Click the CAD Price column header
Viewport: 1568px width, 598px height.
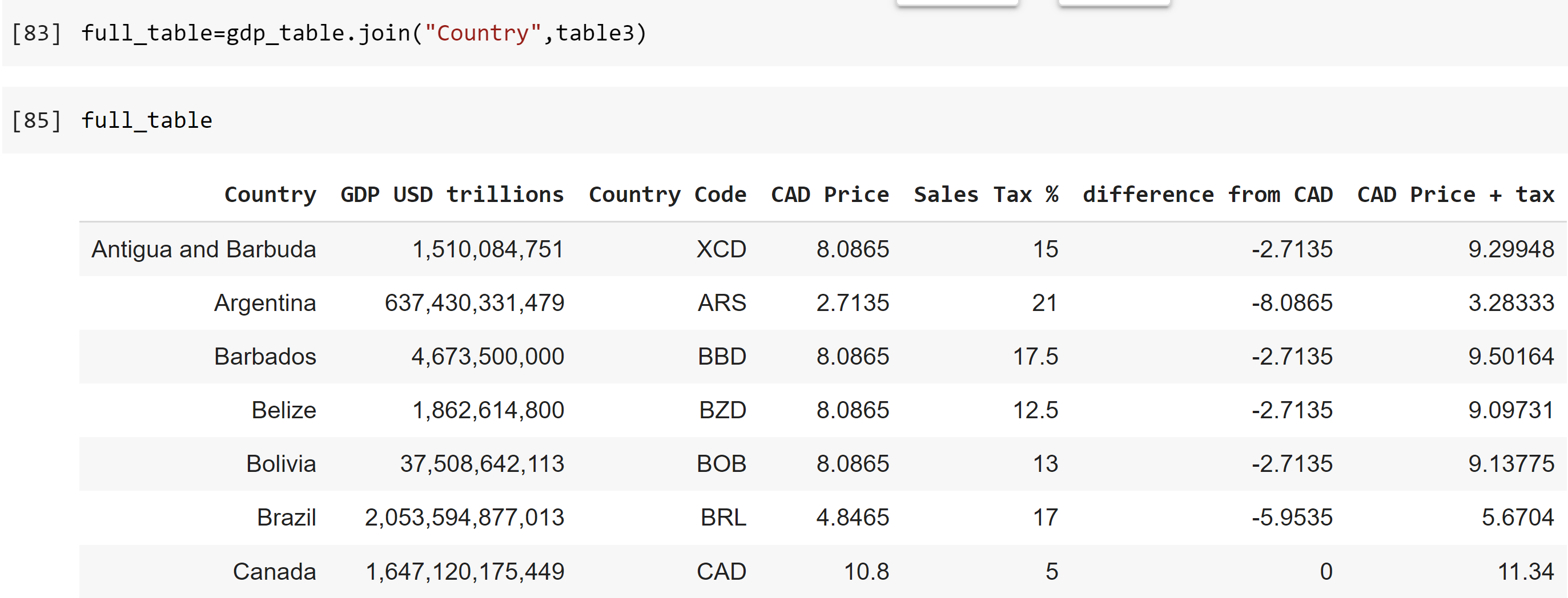pyautogui.click(x=830, y=195)
